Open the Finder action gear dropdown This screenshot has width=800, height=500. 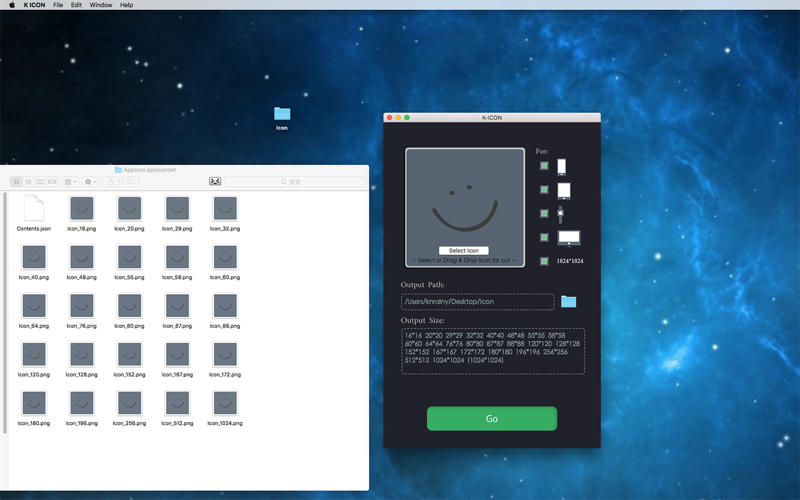(90, 182)
